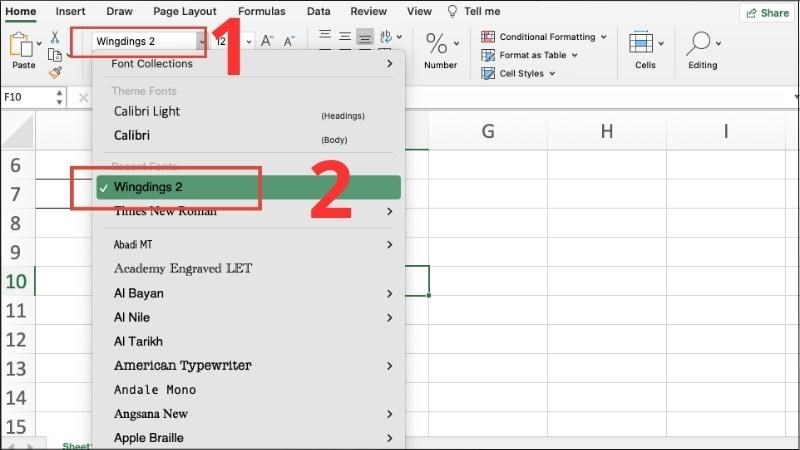
Task: Click the top align icon
Action: click(324, 36)
